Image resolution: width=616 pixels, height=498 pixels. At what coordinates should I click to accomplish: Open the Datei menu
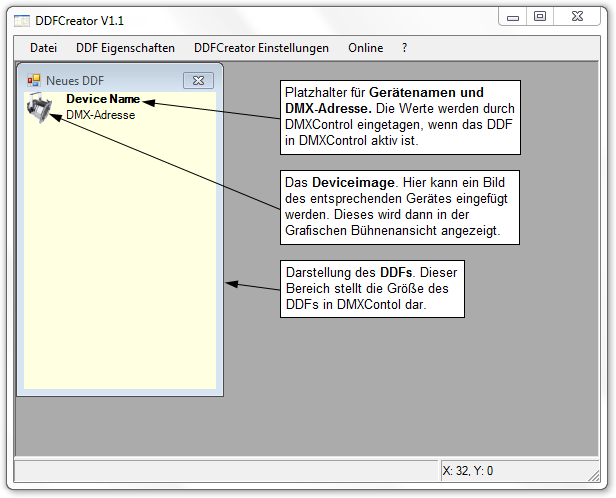click(43, 47)
